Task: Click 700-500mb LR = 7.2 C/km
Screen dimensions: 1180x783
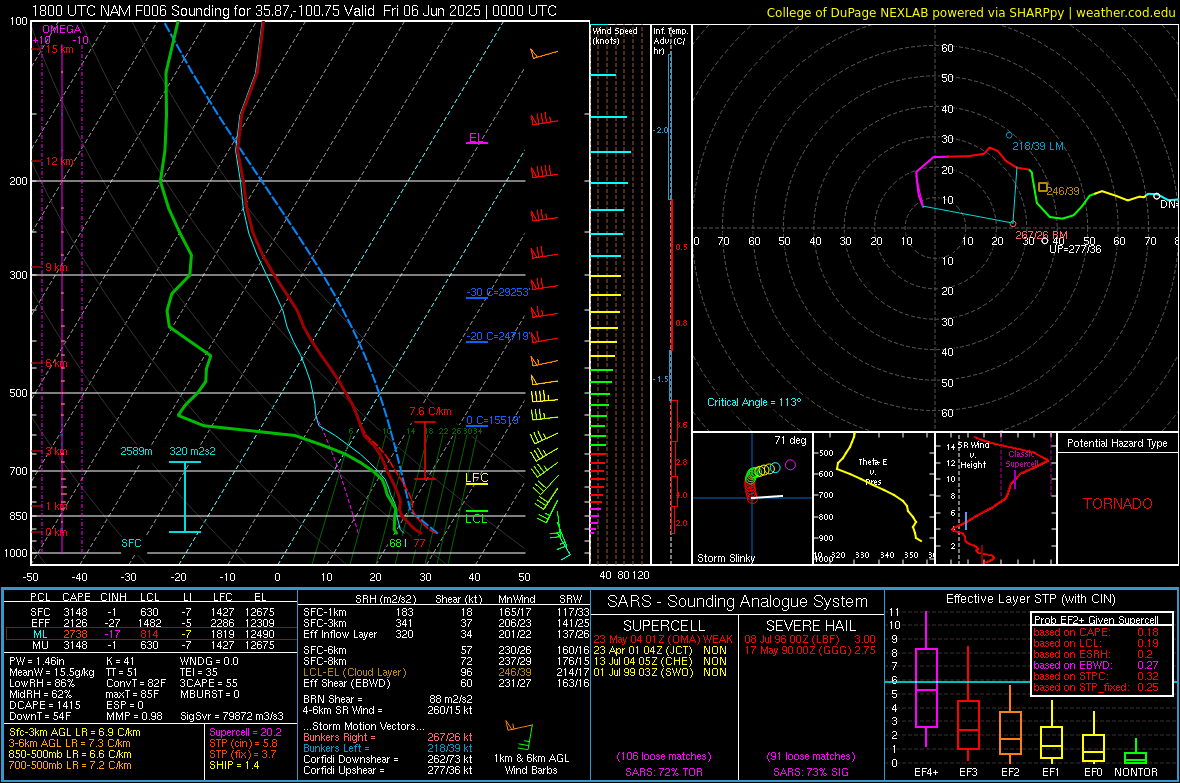Action: [70, 765]
